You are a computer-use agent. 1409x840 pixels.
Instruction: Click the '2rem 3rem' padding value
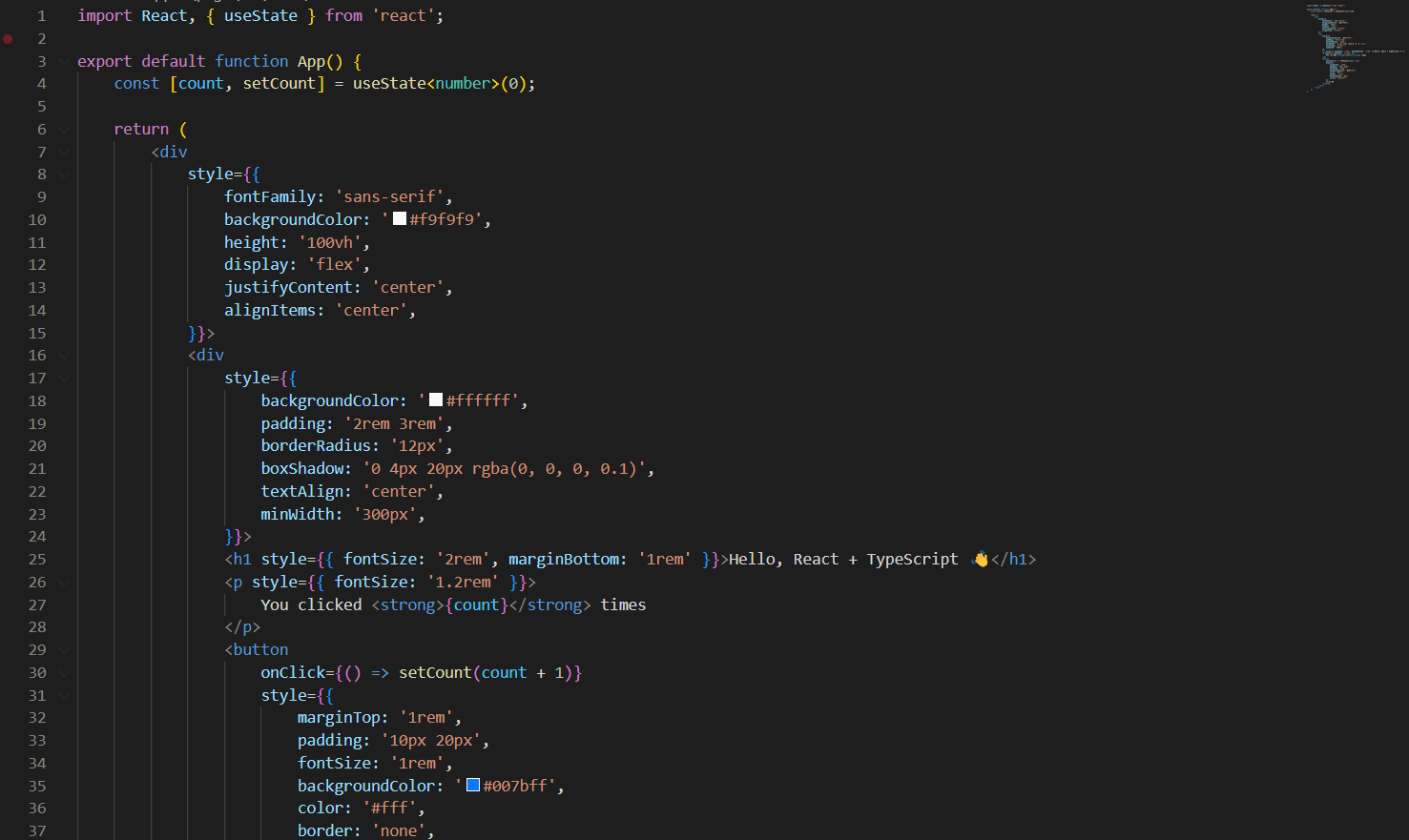click(394, 424)
